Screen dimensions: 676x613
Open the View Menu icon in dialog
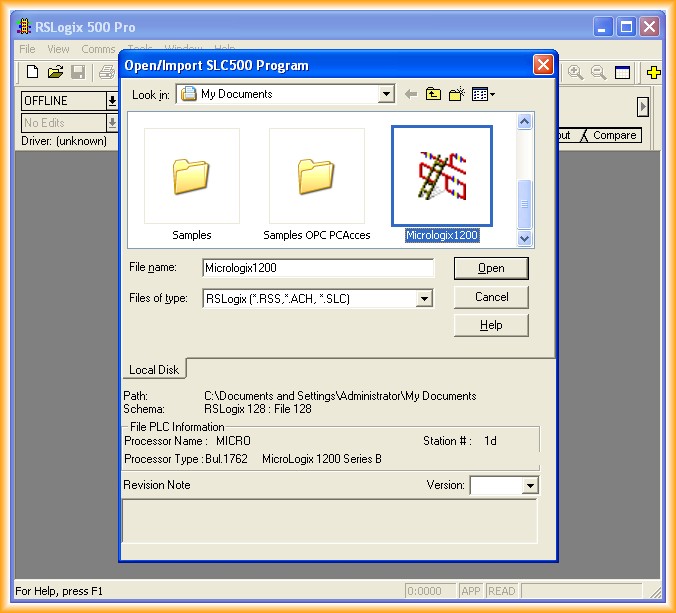click(x=483, y=94)
